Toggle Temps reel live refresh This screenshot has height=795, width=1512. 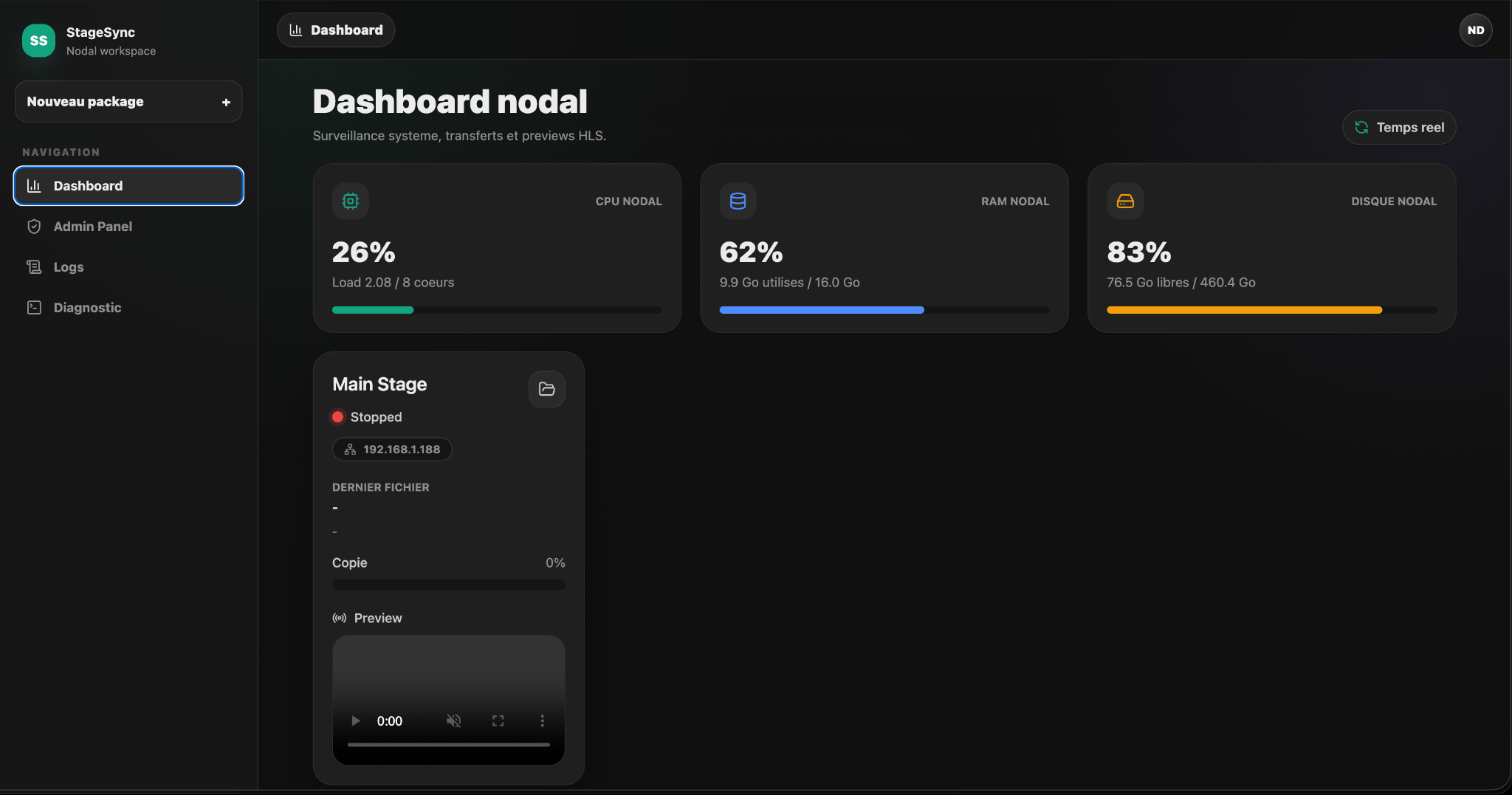point(1399,128)
